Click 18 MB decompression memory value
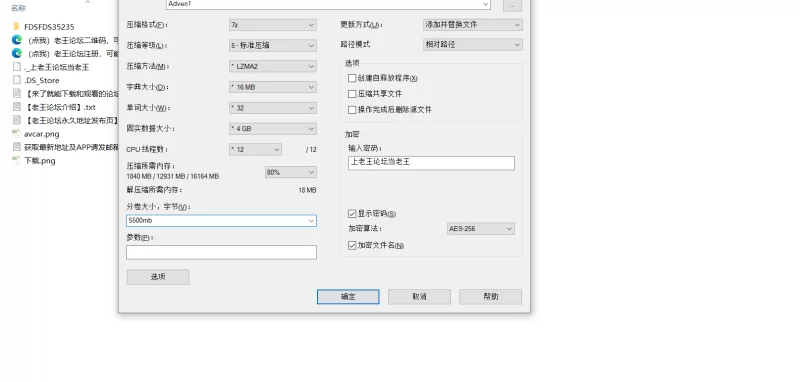This screenshot has height=382, width=800. coord(307,190)
